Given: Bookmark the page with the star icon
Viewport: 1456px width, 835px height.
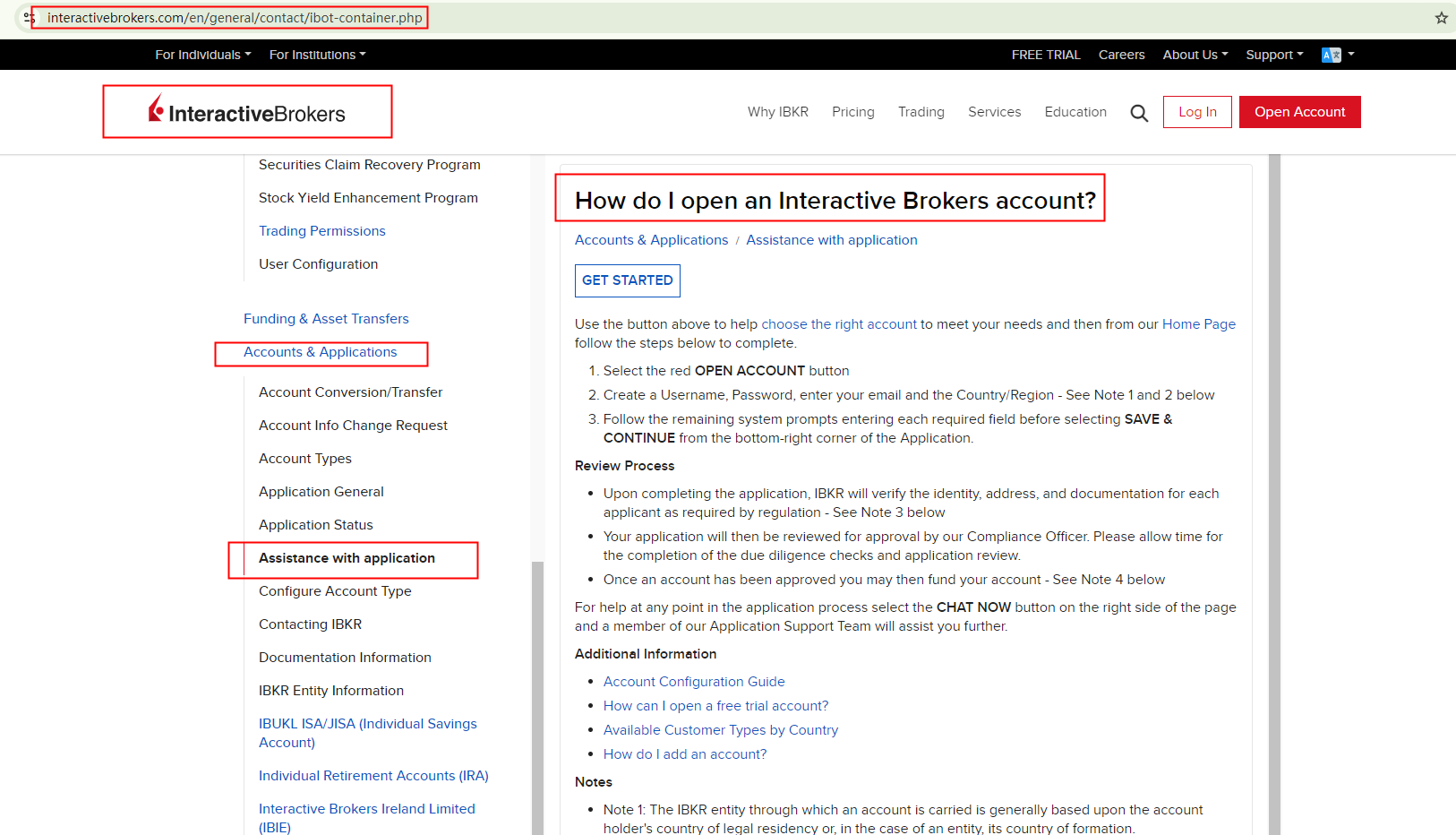Looking at the screenshot, I should point(1441,17).
